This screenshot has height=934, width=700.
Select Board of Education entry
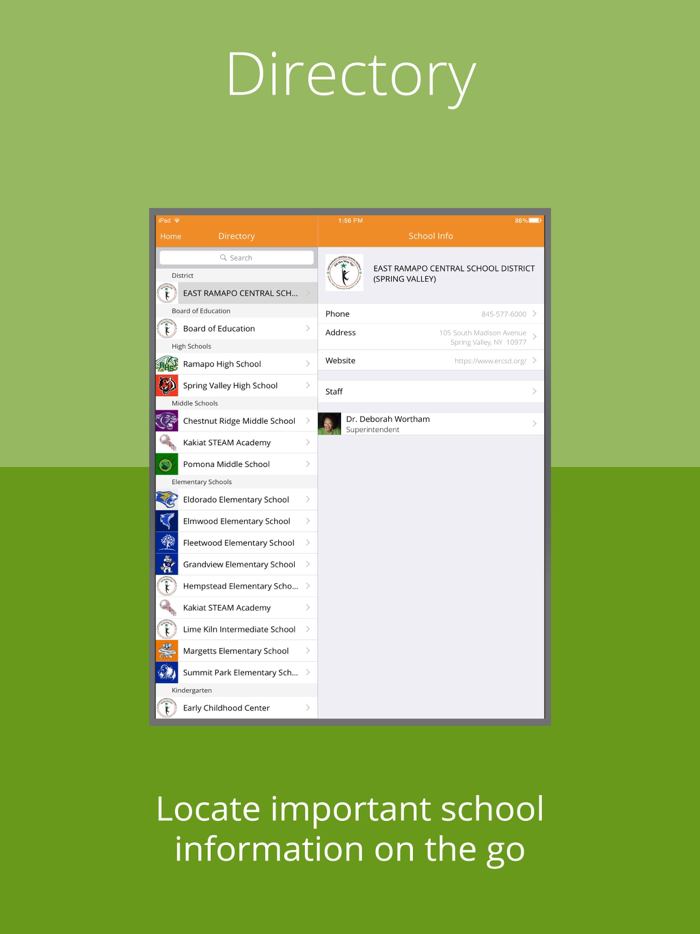[237, 329]
